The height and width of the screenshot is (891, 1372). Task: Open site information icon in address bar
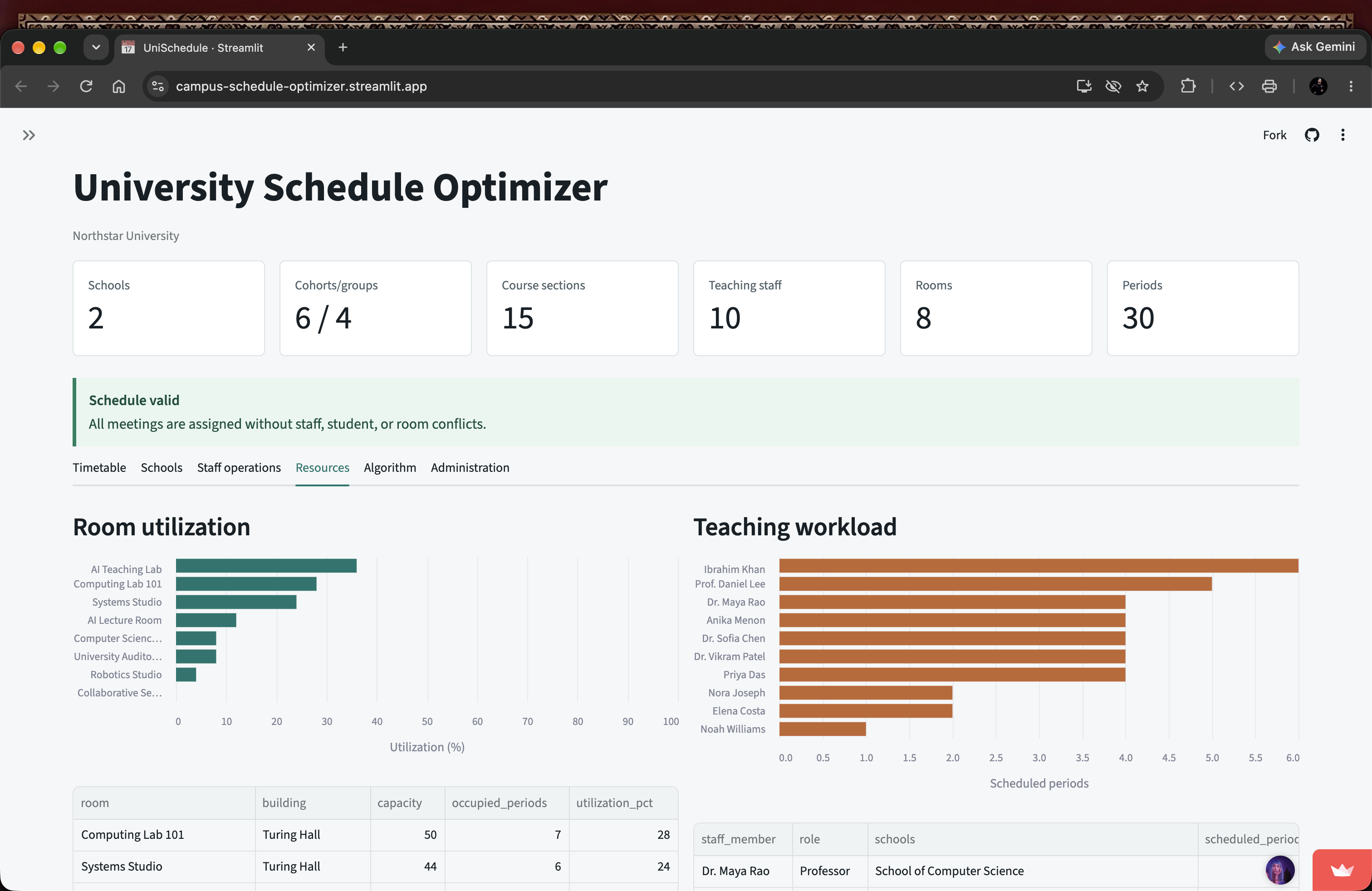click(x=158, y=87)
